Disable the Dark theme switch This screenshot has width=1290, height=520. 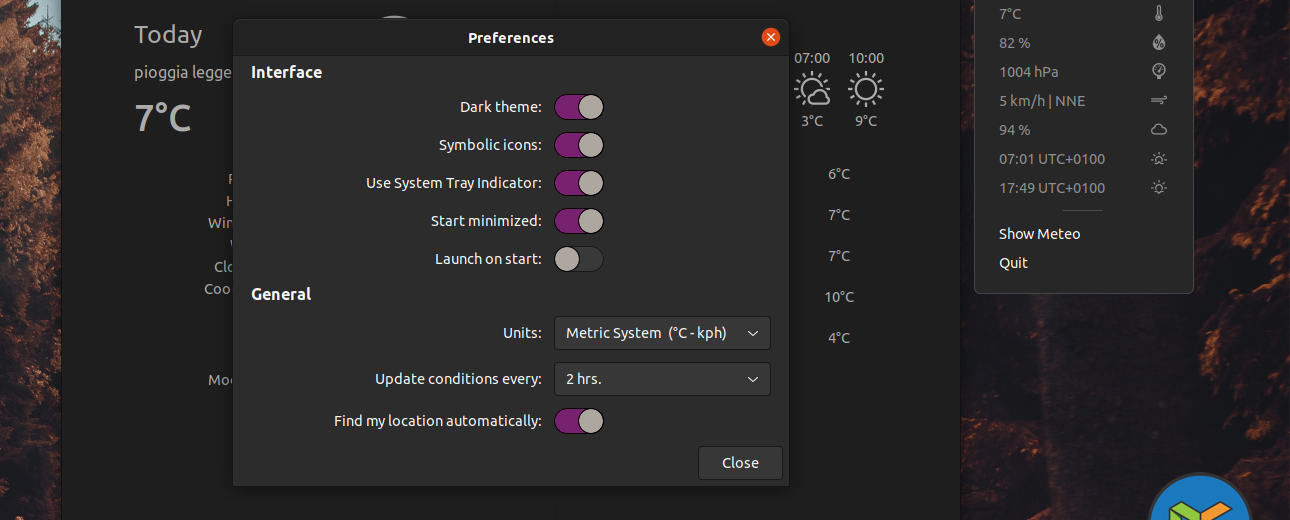coord(579,107)
